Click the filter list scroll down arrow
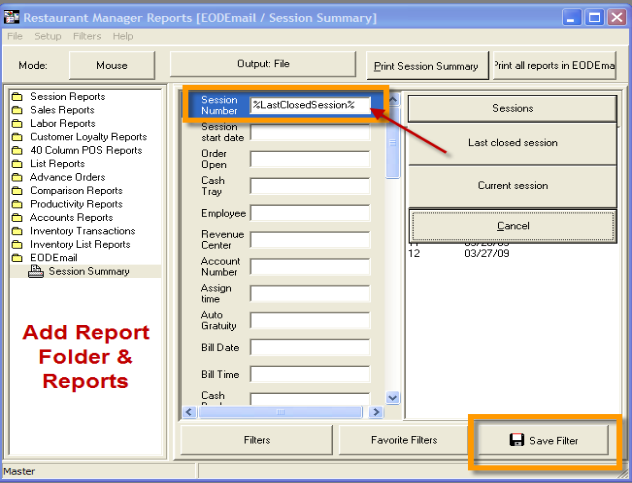This screenshot has width=632, height=483. [393, 398]
